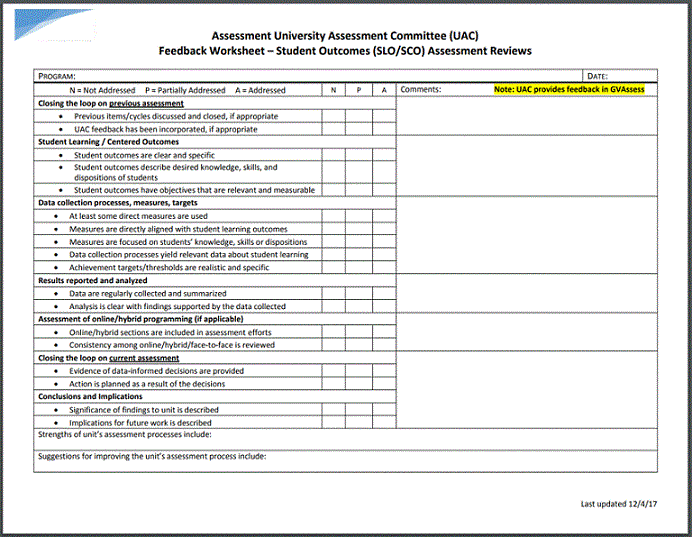This screenshot has height=537, width=692.
Task: Check P for 'Achievement targets/thresholds are realistic'
Action: pyautogui.click(x=359, y=268)
